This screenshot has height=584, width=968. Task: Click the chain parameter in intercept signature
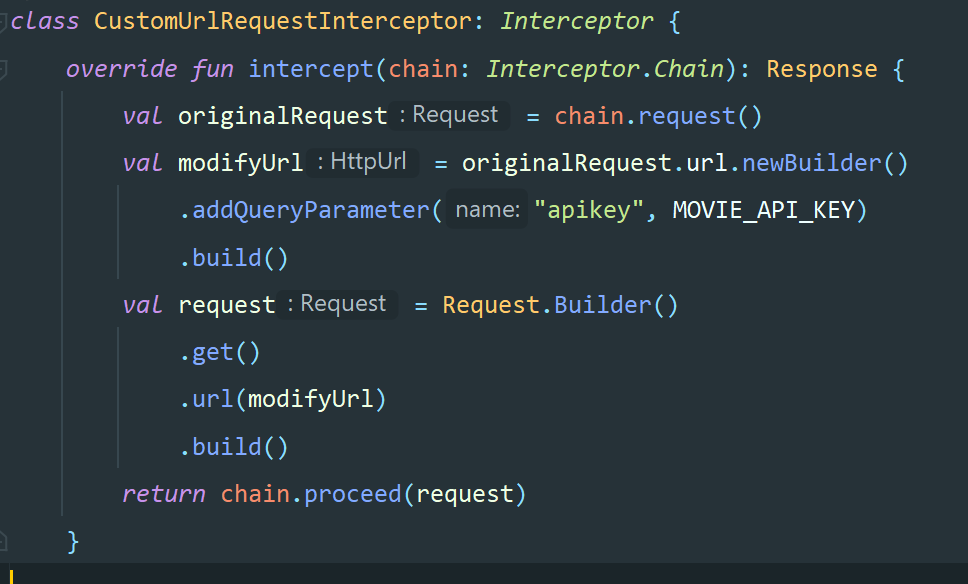423,69
